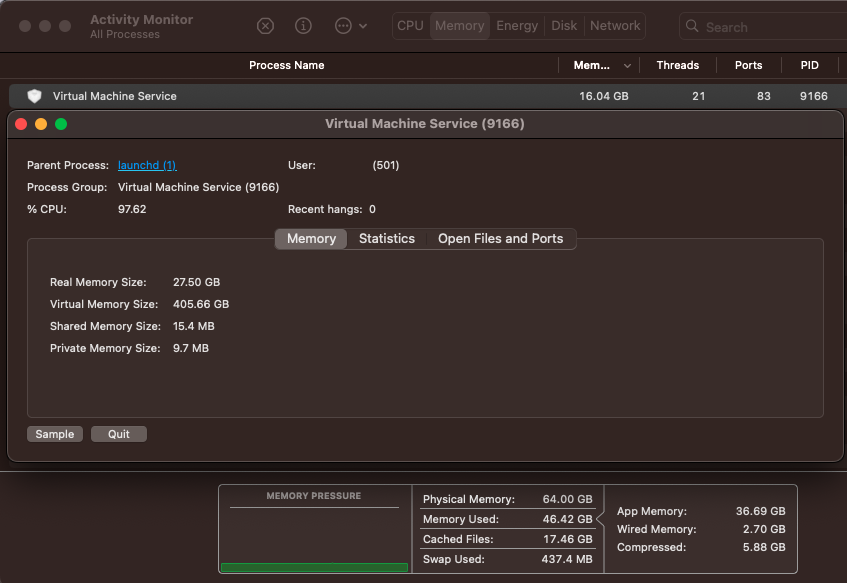The width and height of the screenshot is (847, 583).
Task: Click Compressed 5.88 GB value
Action: pos(764,547)
